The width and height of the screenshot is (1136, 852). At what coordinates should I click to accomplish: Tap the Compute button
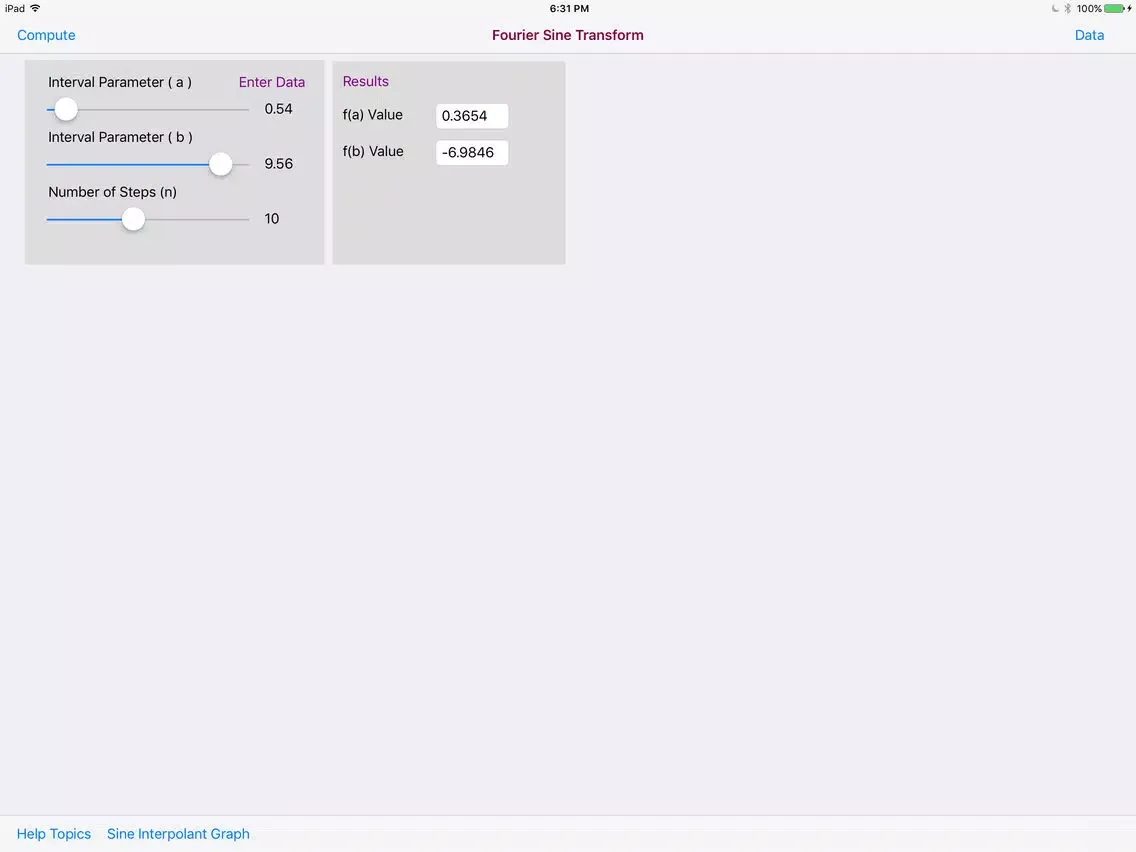coord(46,35)
